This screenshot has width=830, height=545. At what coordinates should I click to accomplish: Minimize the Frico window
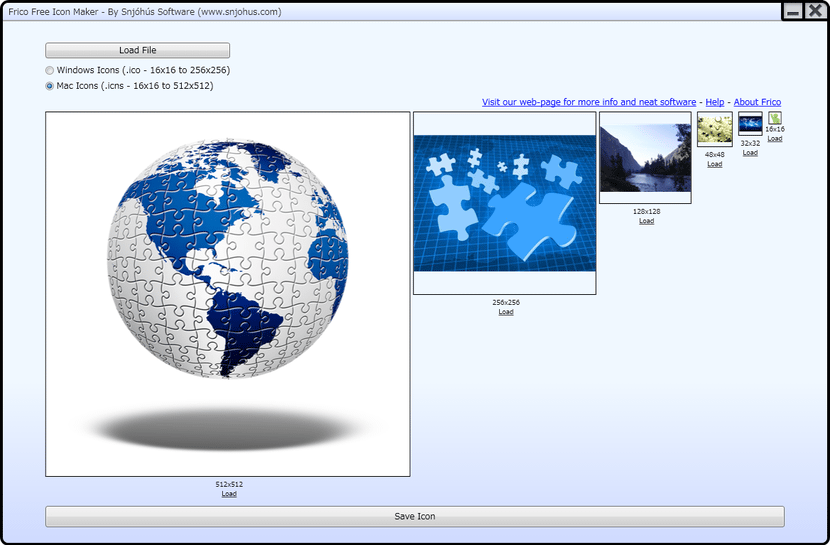click(792, 11)
